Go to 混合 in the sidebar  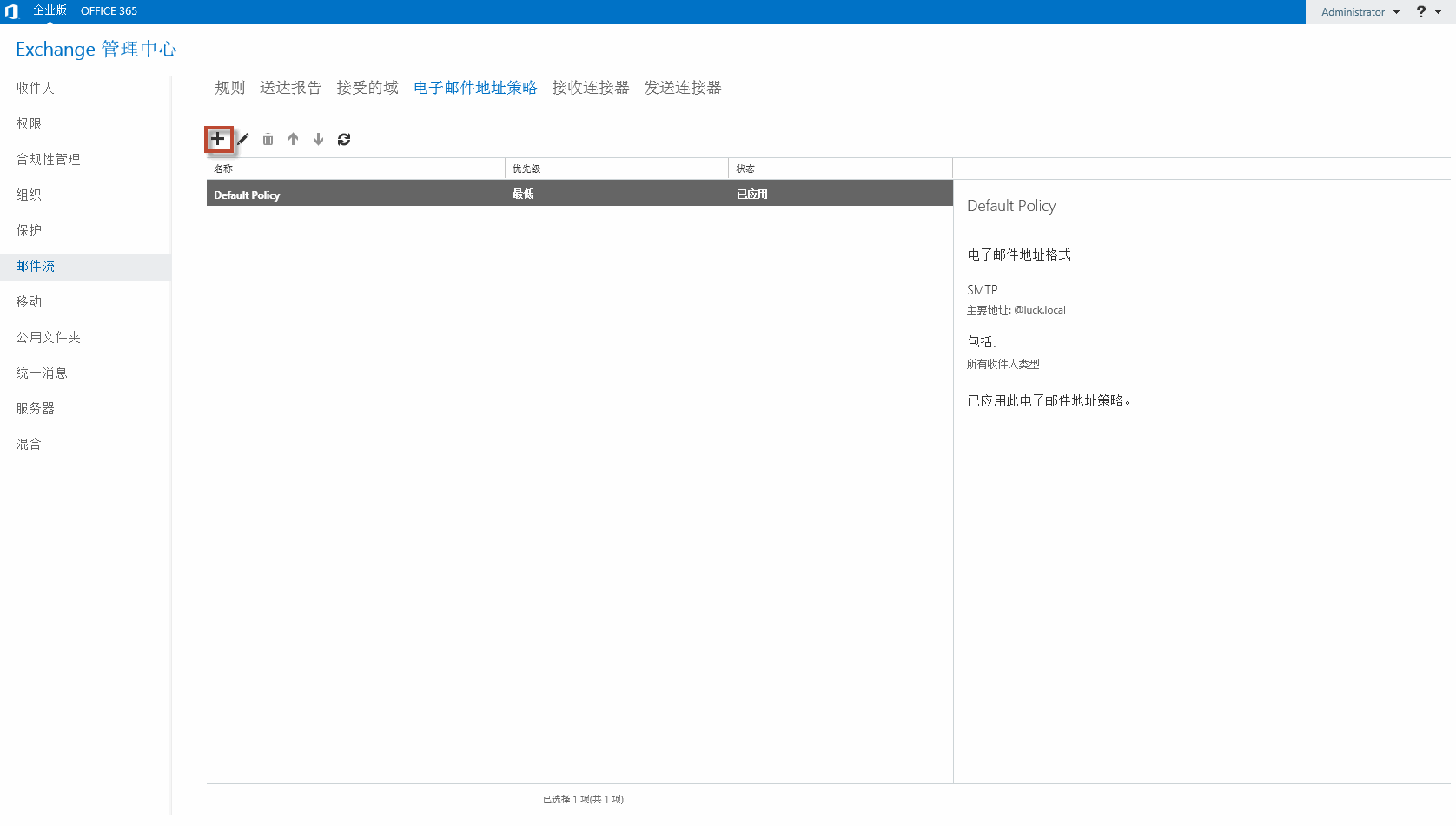(x=29, y=444)
